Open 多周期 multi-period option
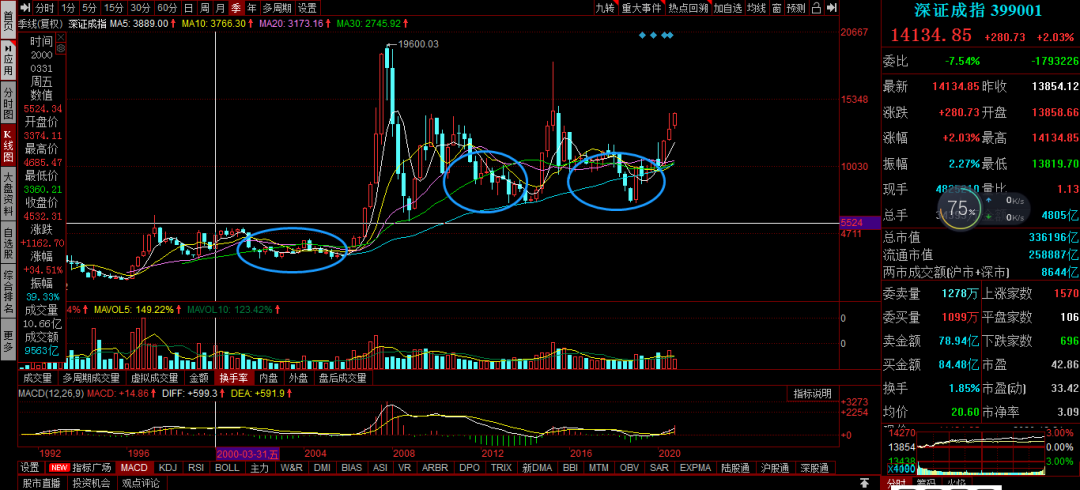 (277, 8)
